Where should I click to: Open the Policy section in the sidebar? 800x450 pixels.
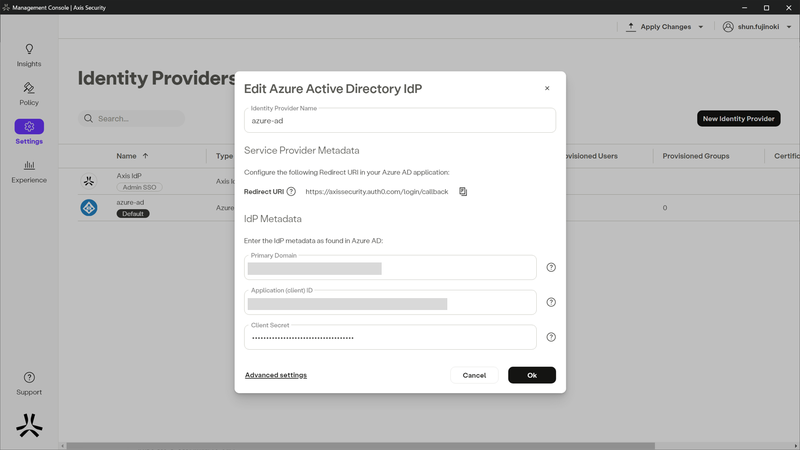coord(29,94)
